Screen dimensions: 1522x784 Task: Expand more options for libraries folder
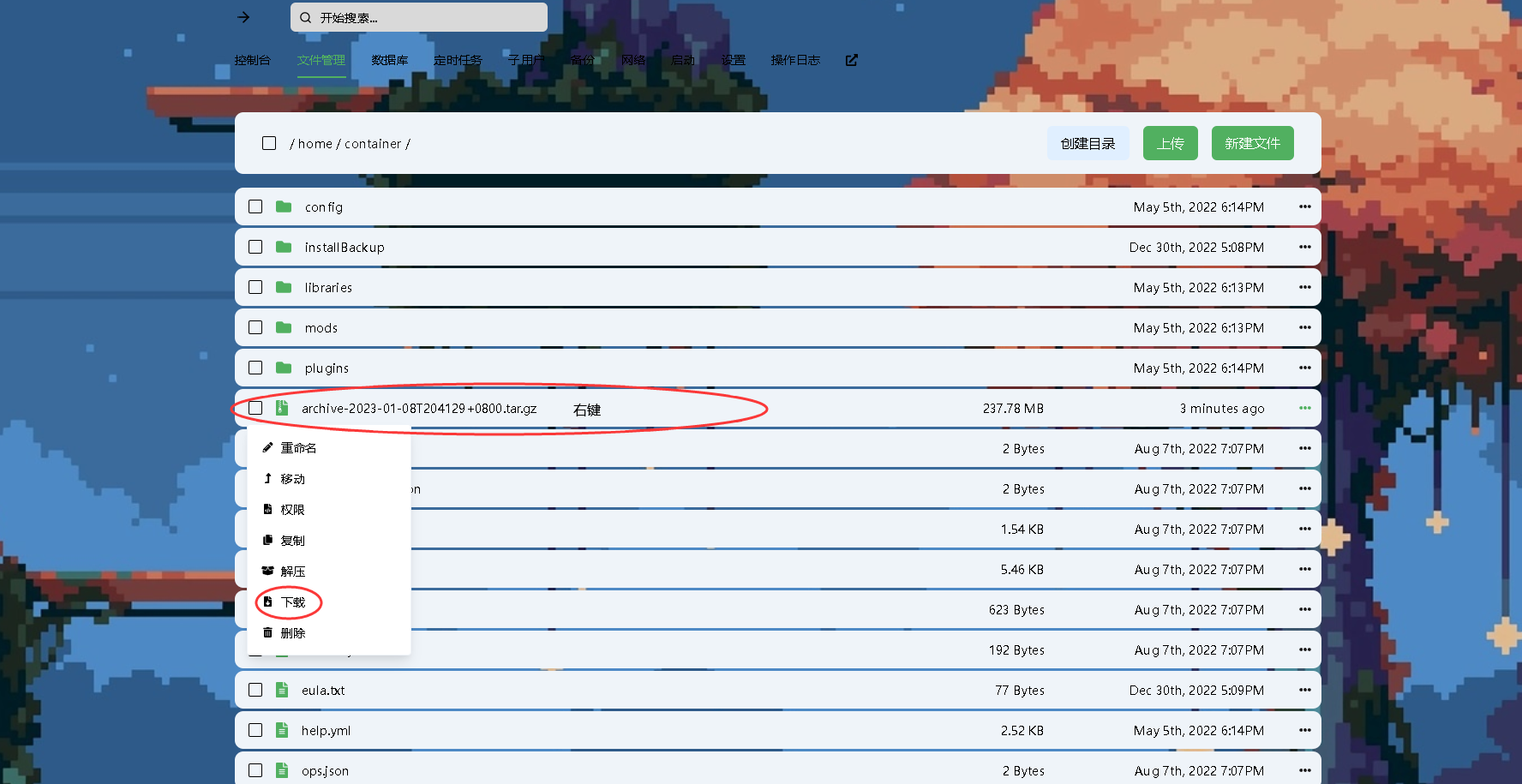pos(1304,287)
